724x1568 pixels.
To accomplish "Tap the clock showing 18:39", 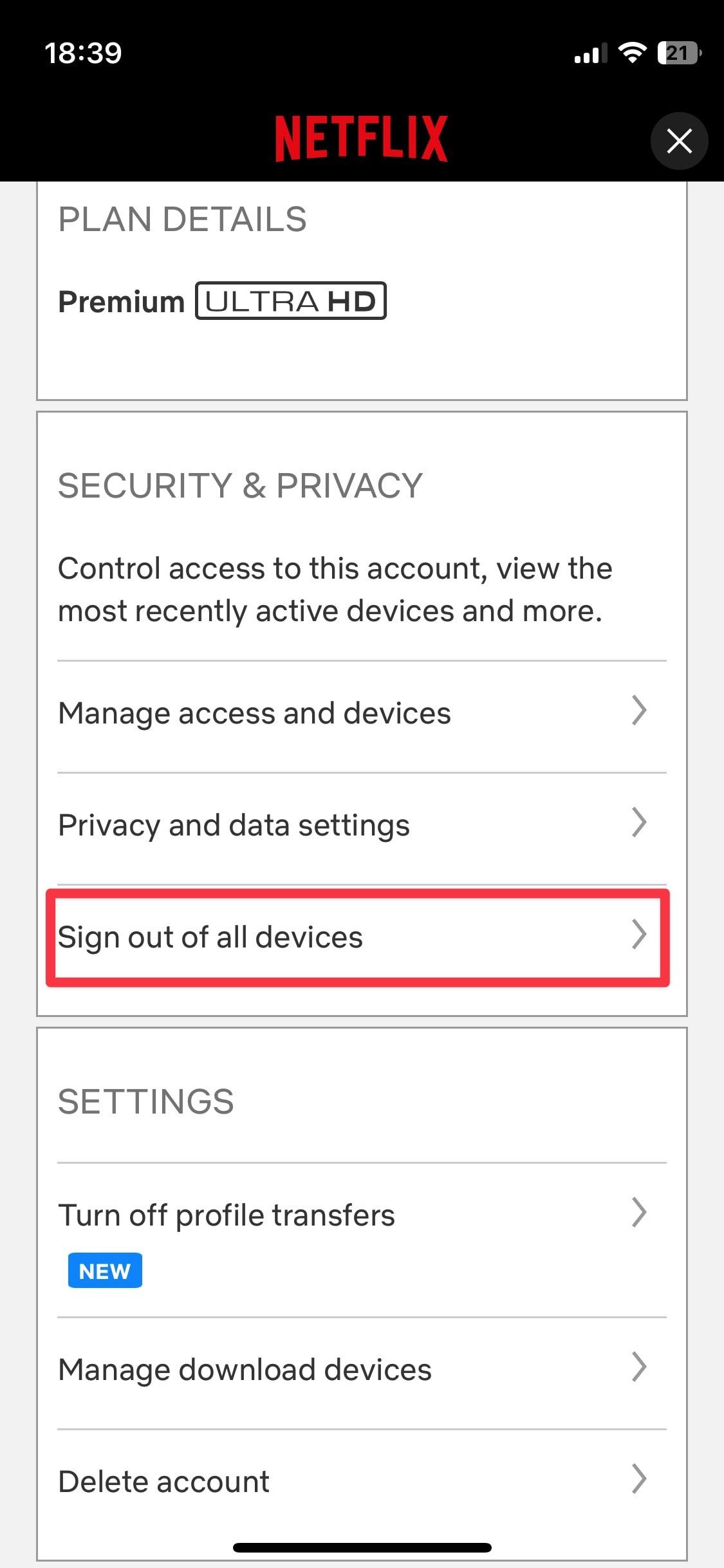I will (84, 53).
